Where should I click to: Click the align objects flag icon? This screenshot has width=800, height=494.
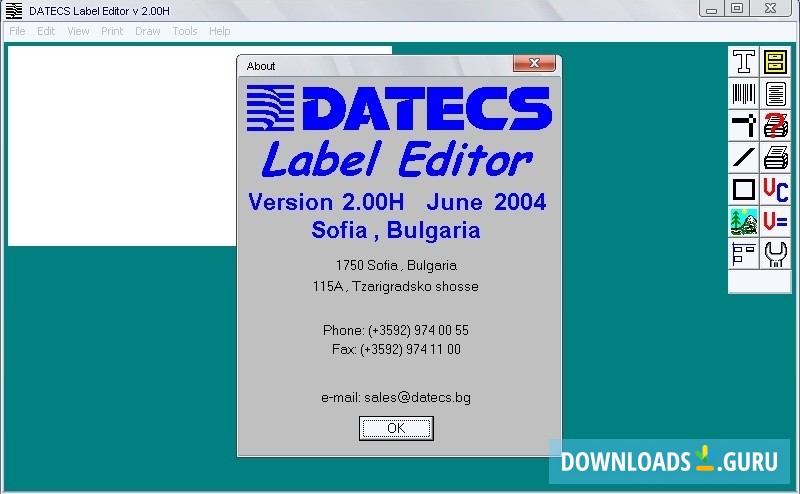point(744,254)
